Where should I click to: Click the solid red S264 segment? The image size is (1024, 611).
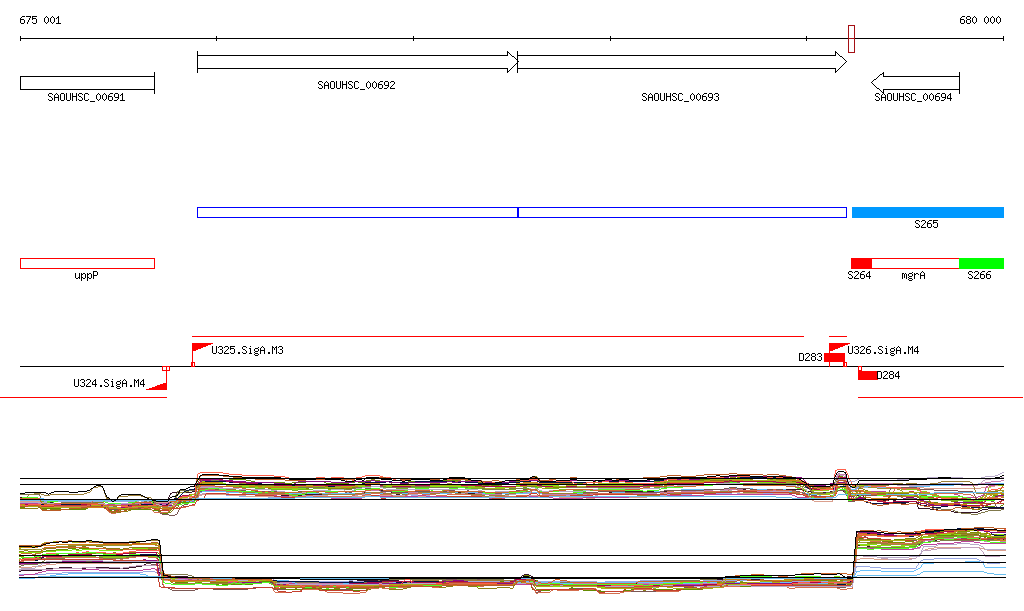pos(861,263)
